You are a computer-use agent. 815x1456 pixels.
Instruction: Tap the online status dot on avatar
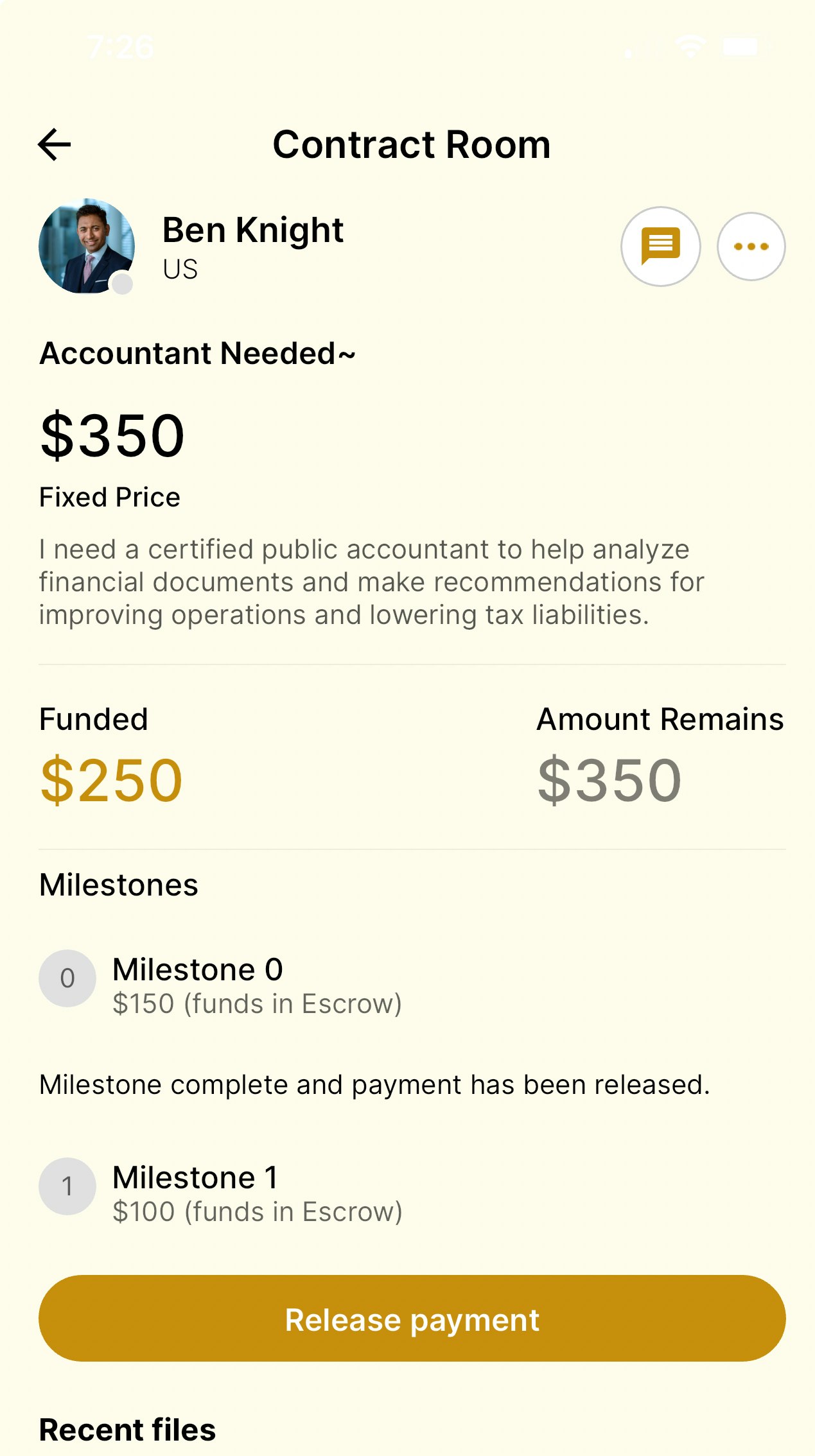[122, 283]
